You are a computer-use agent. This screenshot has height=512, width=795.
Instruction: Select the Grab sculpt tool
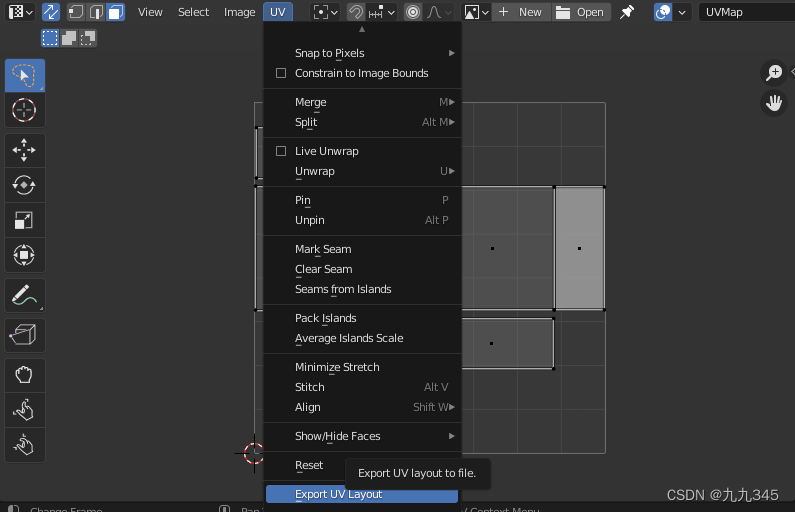click(x=25, y=375)
